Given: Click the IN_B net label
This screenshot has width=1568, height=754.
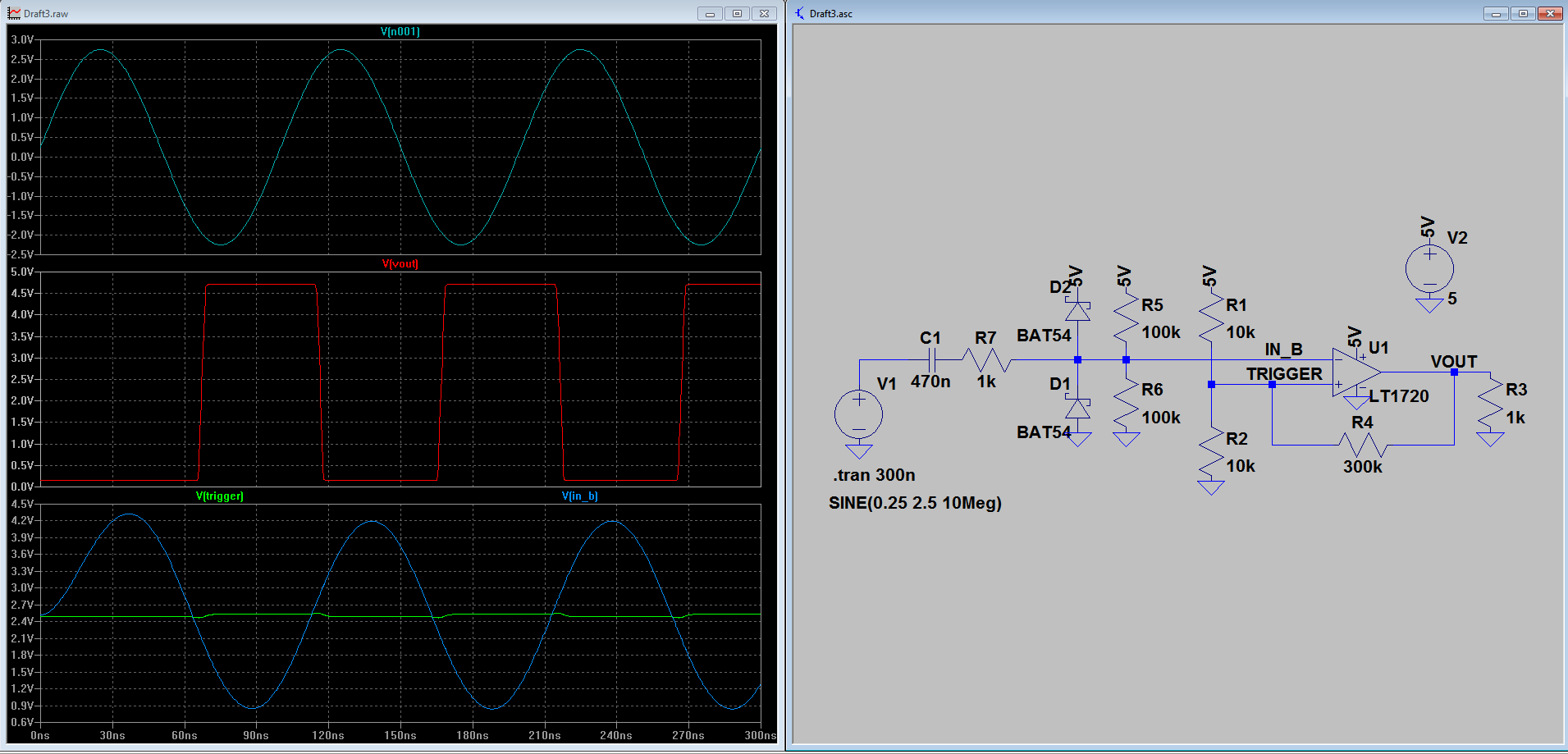Looking at the screenshot, I should click(x=1283, y=350).
